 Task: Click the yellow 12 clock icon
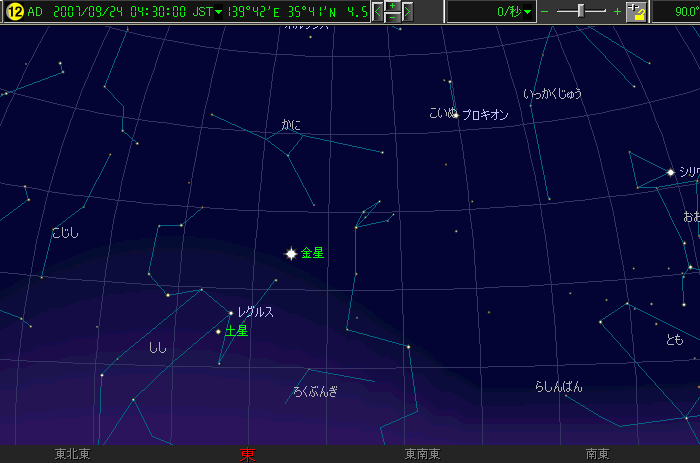coord(14,12)
